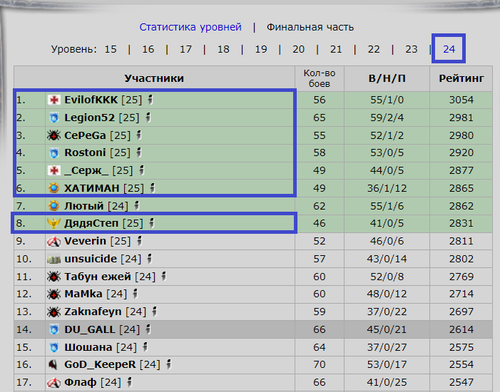Click the red clan icon beside Veverin
500x392 pixels.
click(x=54, y=241)
